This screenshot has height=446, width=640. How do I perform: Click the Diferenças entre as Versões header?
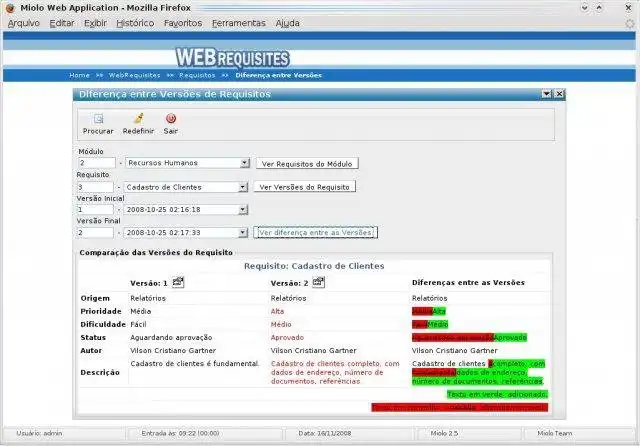[468, 282]
